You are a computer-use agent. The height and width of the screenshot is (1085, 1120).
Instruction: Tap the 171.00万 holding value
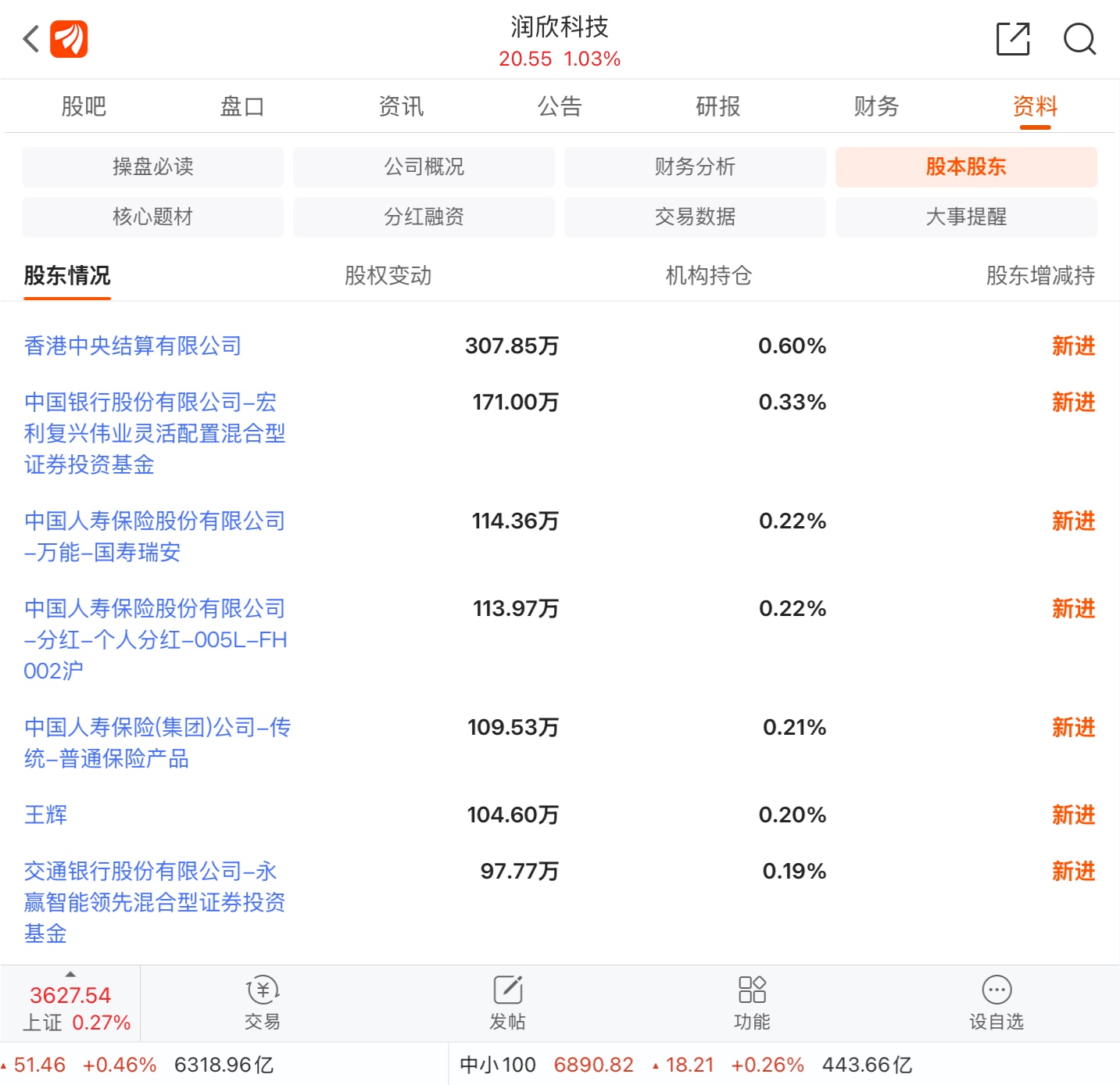[516, 402]
